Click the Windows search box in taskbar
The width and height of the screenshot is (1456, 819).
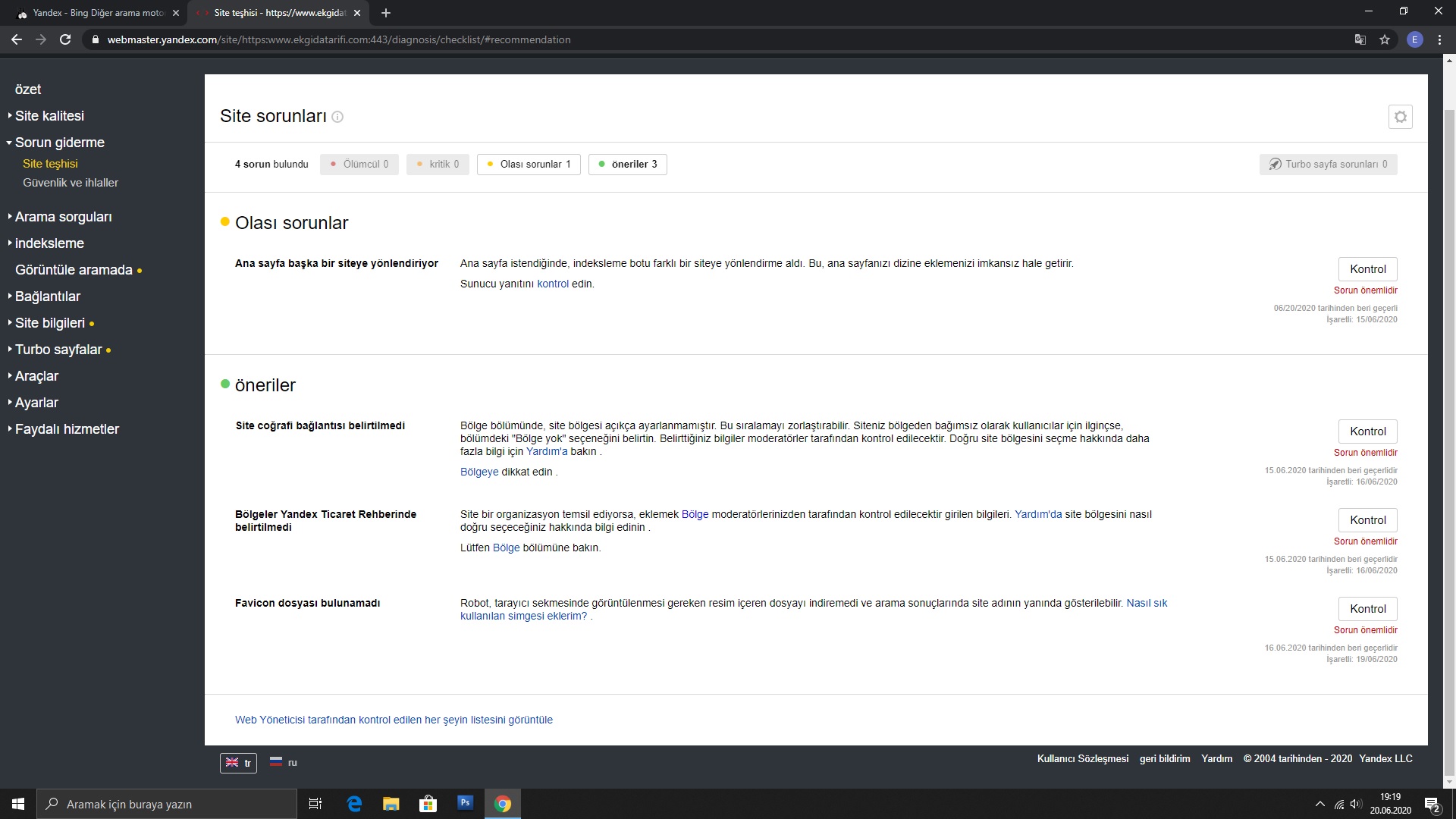167,804
